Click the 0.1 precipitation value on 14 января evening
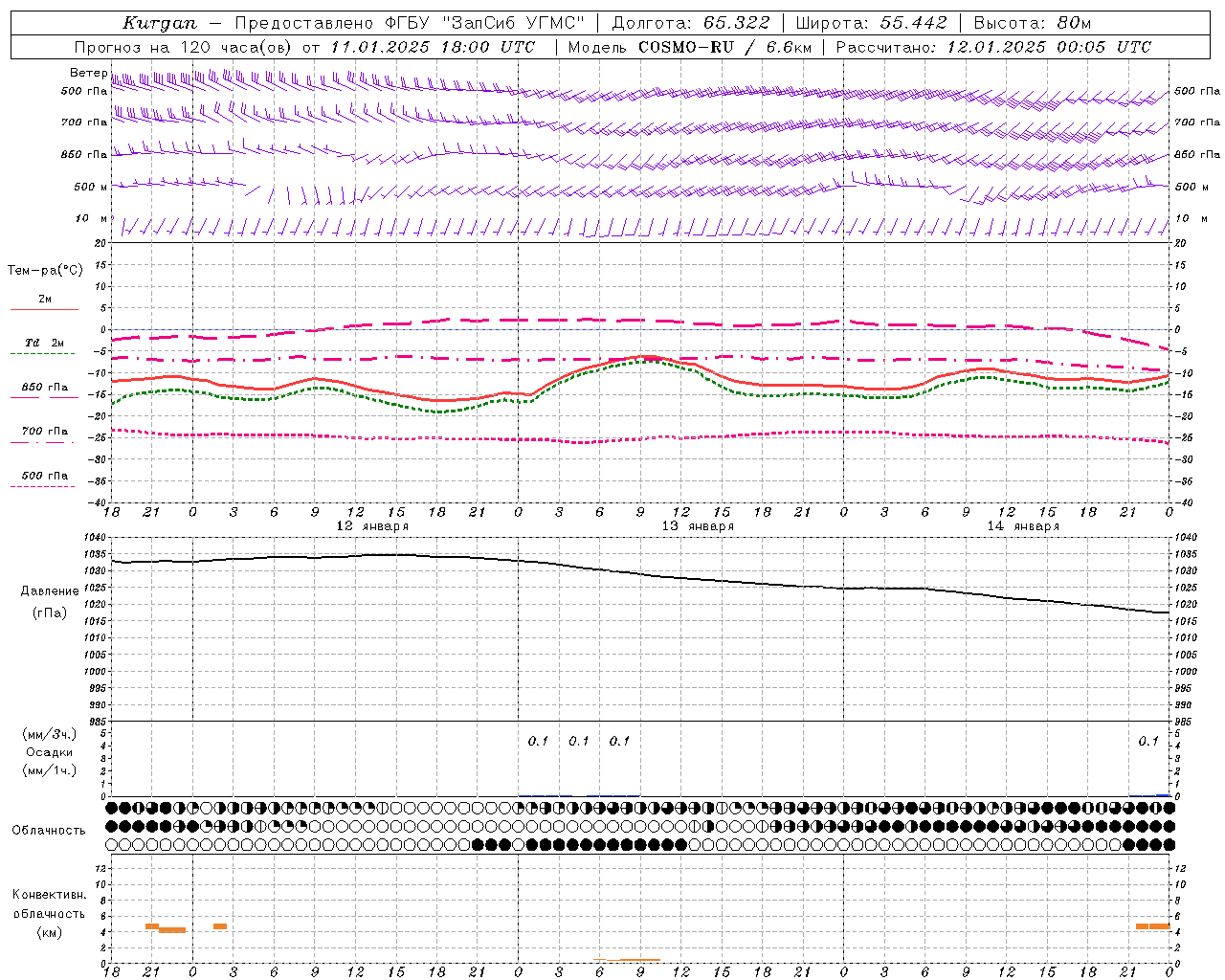 (1148, 741)
